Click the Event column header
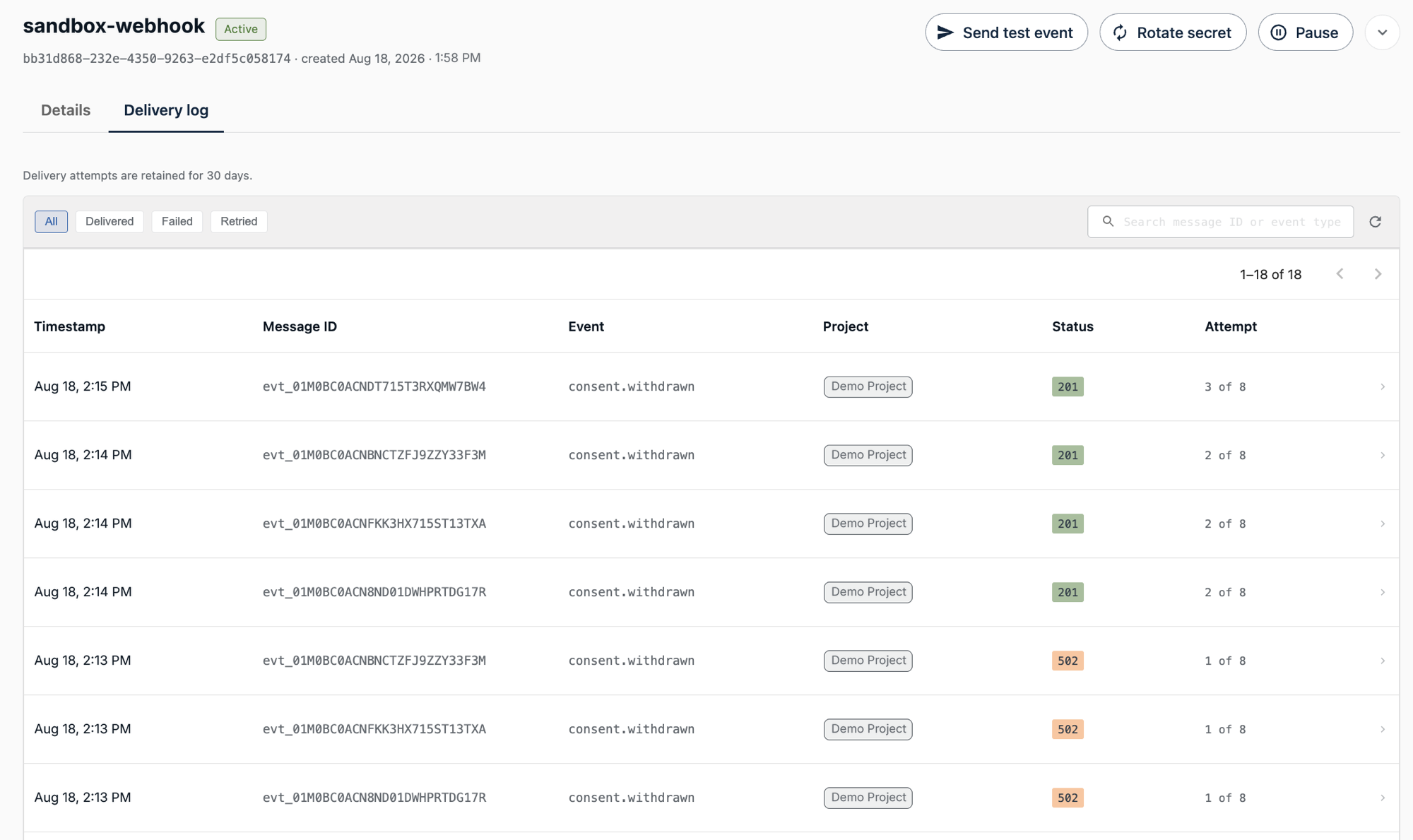 pyautogui.click(x=586, y=326)
